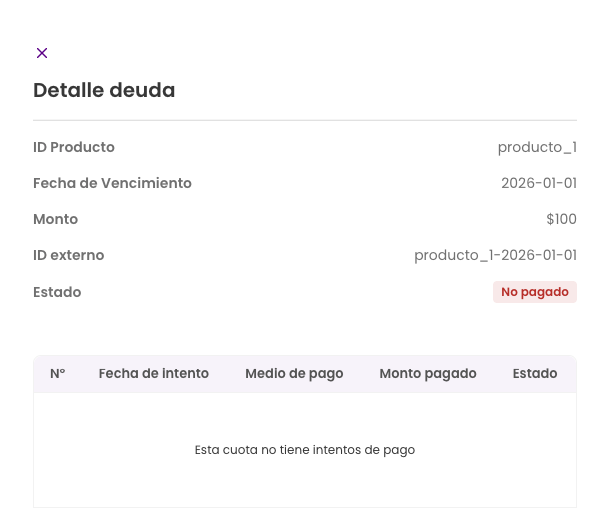Viewport: 607px width, 519px height.
Task: Click the $100 amount value
Action: (x=561, y=219)
